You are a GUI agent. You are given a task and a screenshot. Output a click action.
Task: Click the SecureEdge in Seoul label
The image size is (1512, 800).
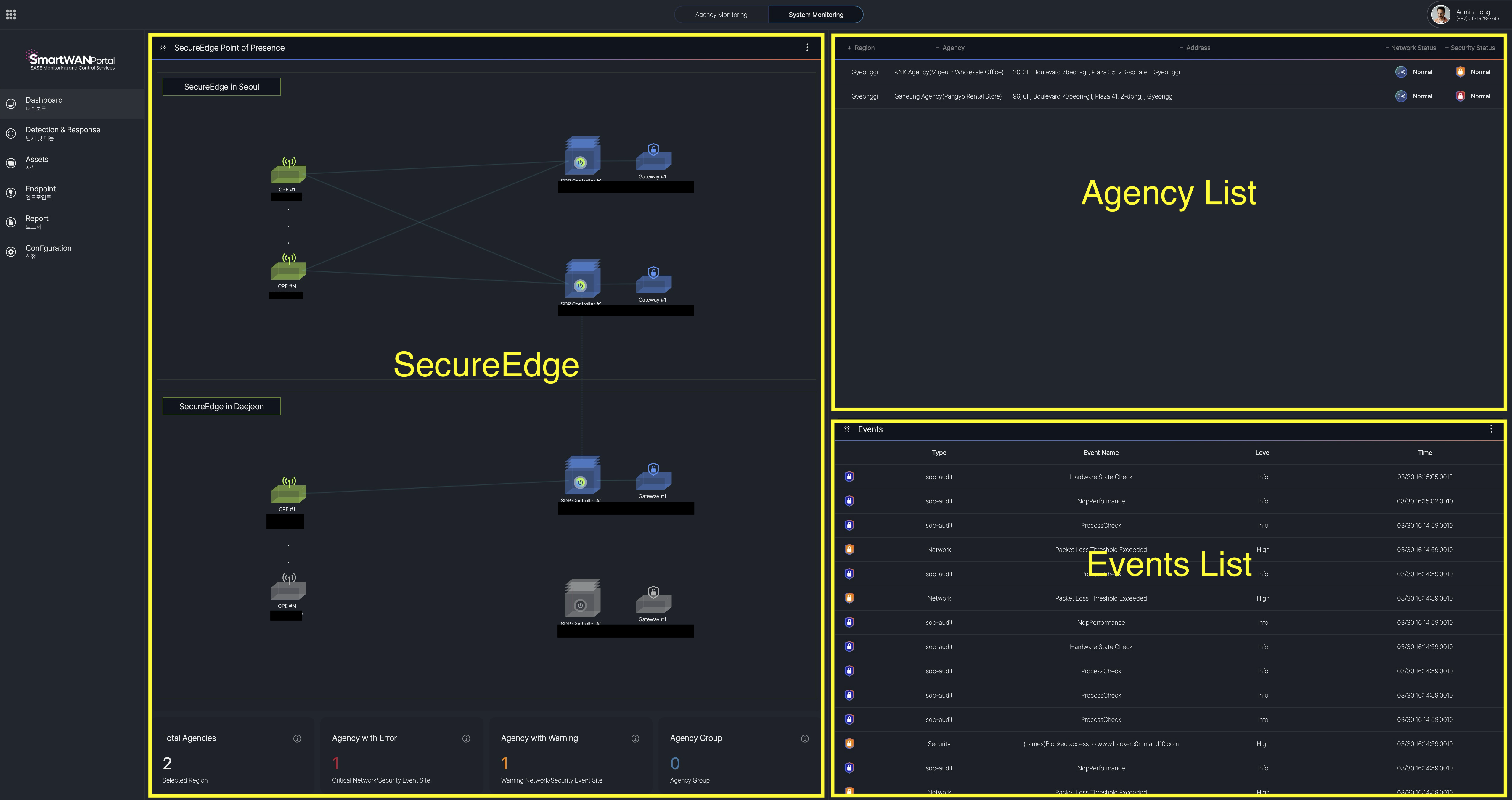pos(221,87)
